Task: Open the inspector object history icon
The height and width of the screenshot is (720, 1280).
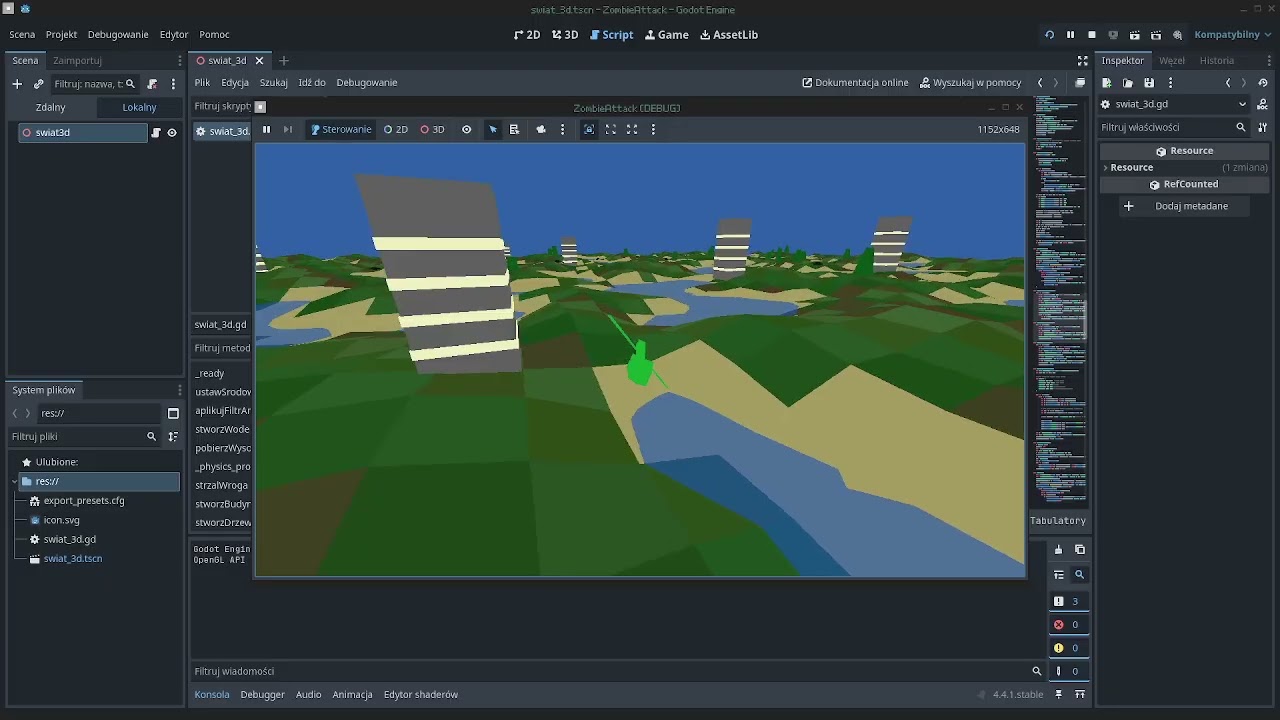Action: coord(1265,83)
